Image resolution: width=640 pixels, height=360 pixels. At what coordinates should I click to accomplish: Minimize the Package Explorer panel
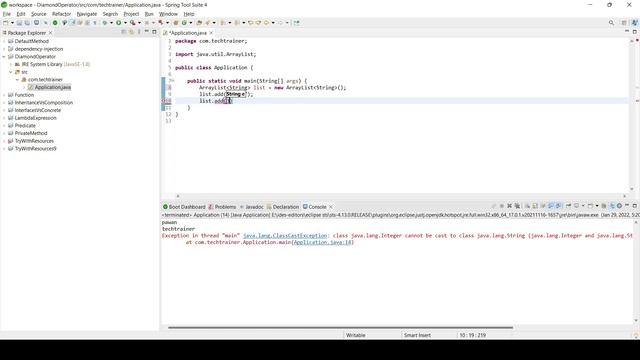click(x=147, y=32)
